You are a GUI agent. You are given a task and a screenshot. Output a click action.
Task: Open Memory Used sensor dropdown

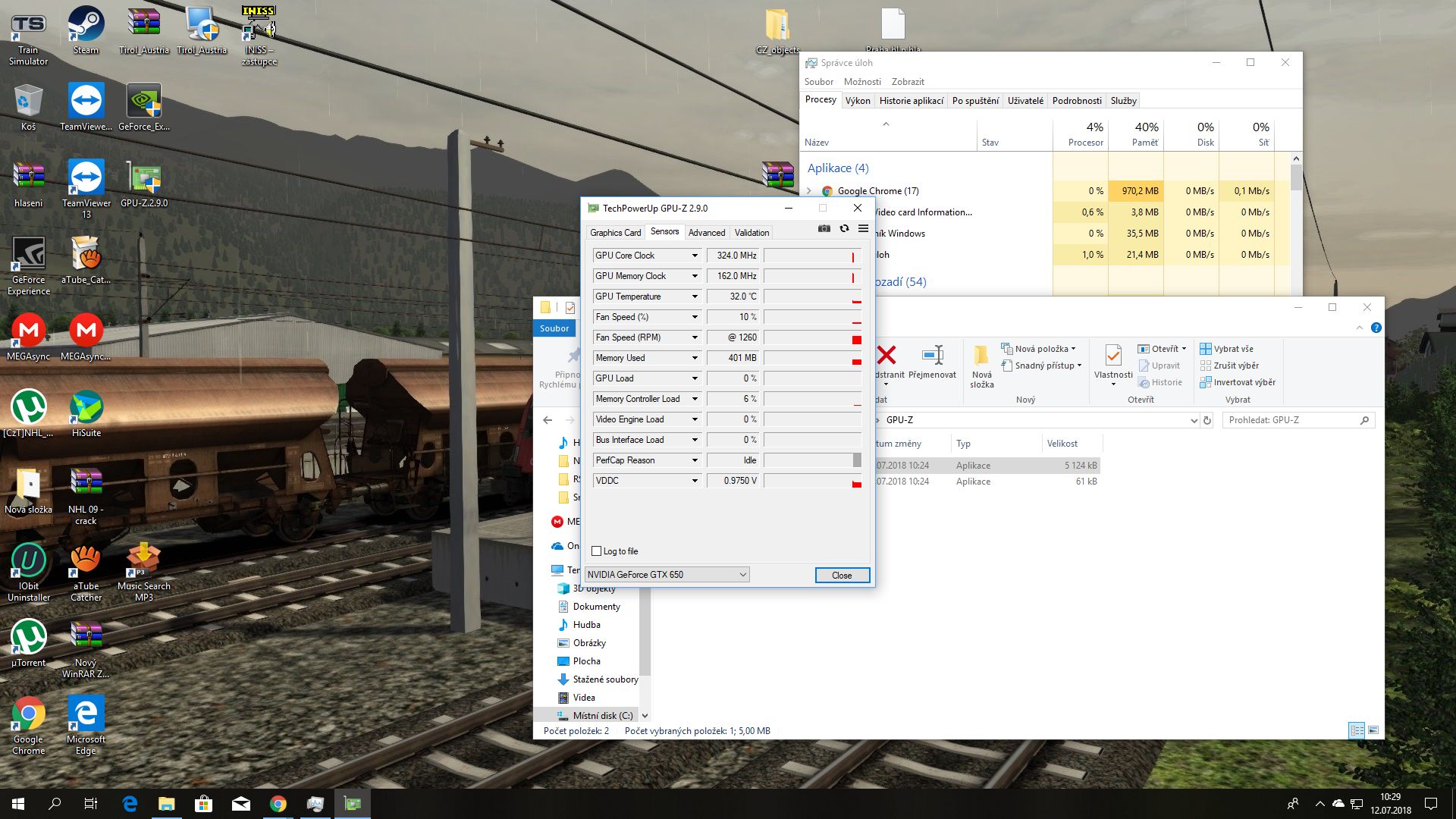[694, 358]
